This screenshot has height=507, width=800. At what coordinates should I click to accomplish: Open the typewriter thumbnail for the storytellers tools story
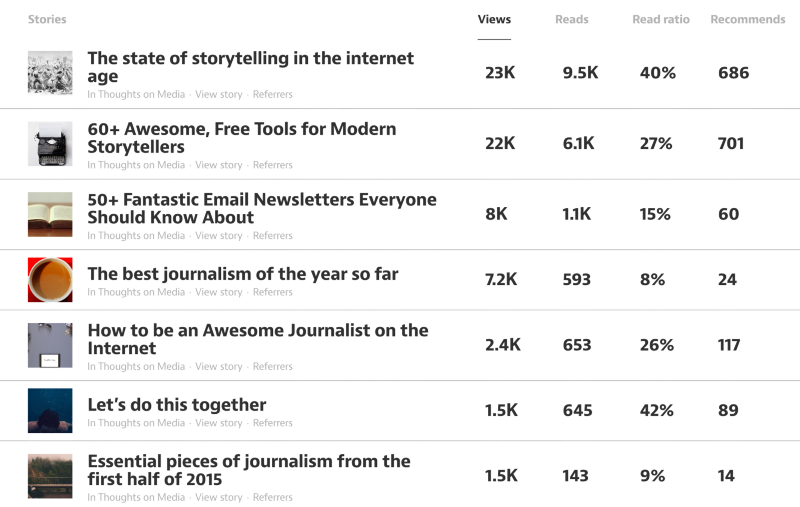(x=49, y=143)
